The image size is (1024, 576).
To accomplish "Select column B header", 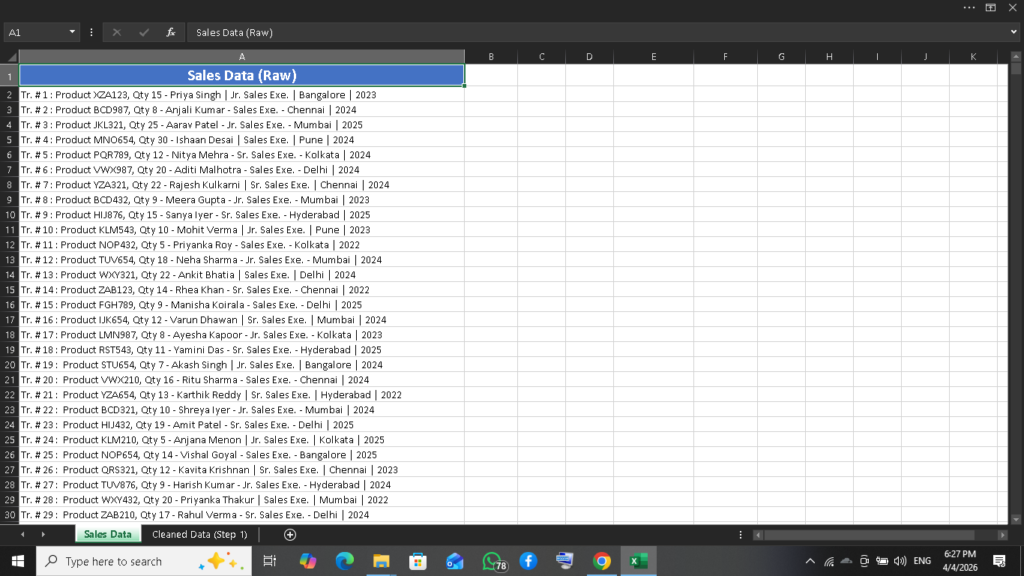I will pos(491,57).
